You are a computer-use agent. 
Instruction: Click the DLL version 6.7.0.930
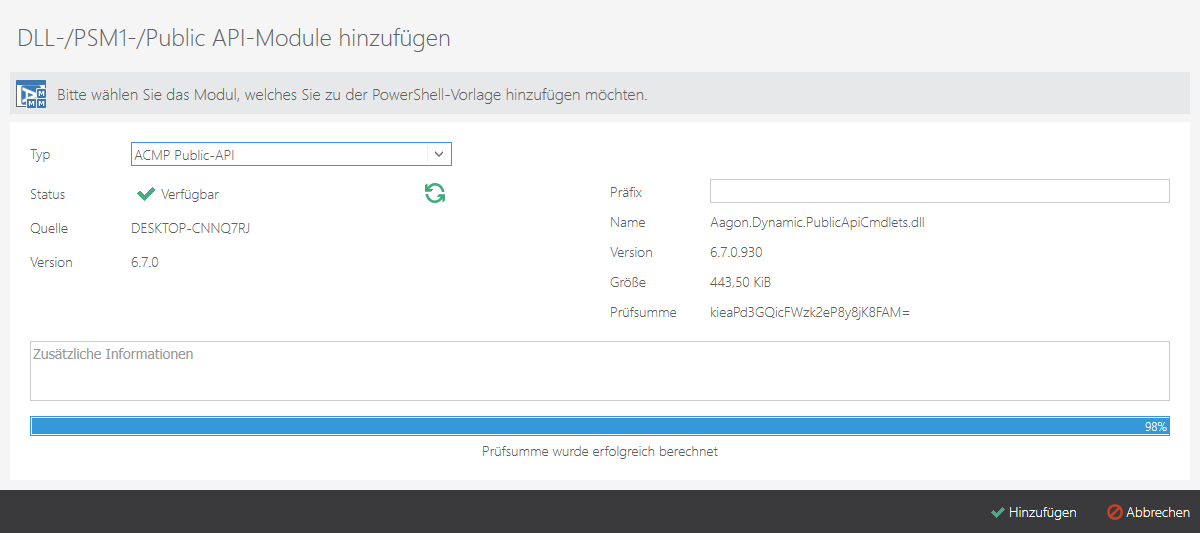click(736, 252)
